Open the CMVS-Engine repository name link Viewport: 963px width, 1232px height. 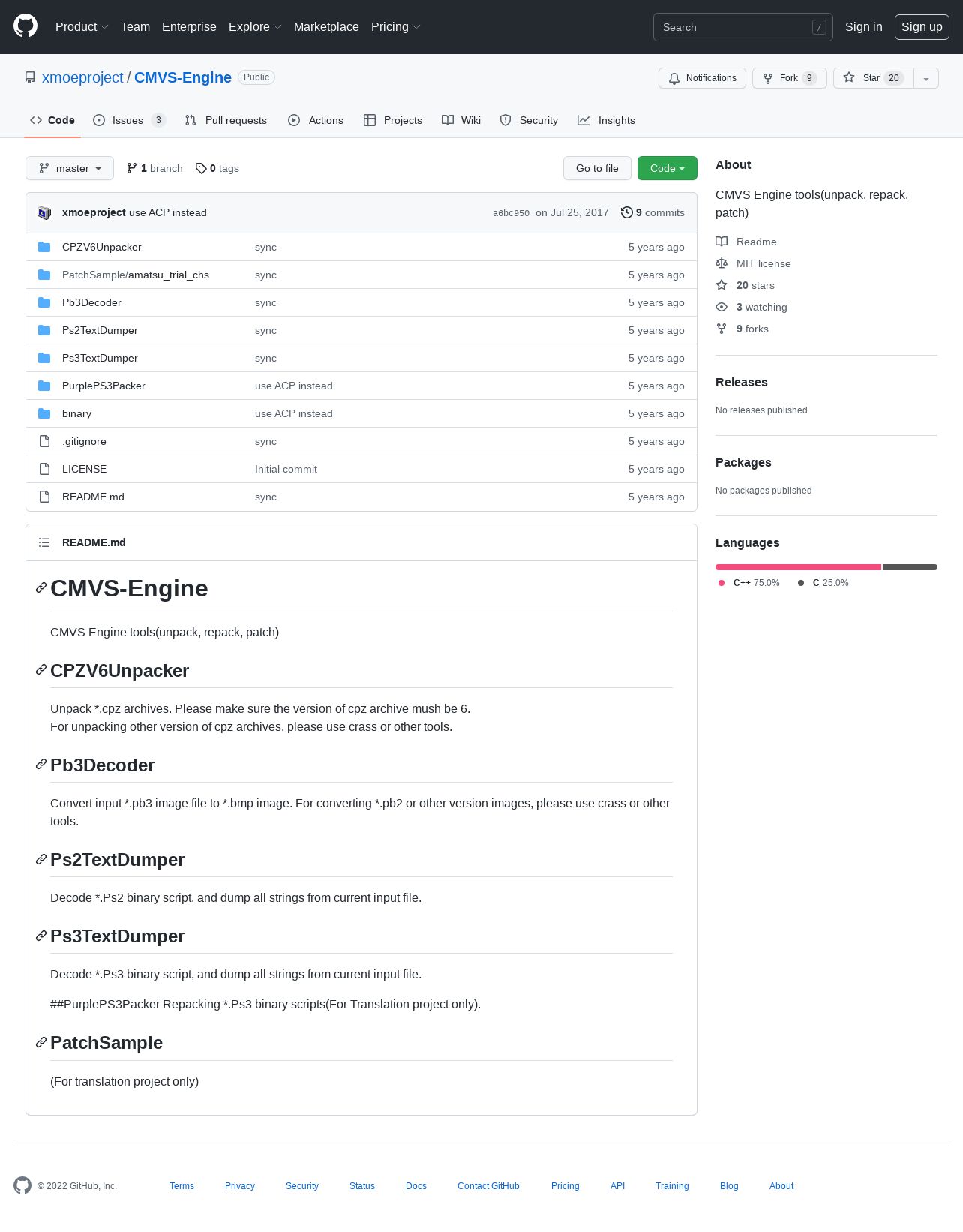[183, 77]
